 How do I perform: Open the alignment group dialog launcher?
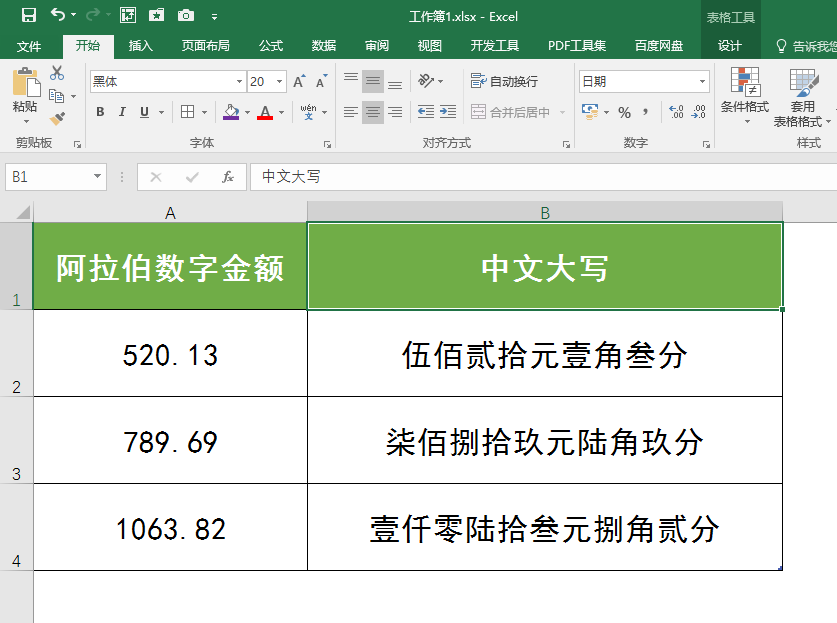566,144
